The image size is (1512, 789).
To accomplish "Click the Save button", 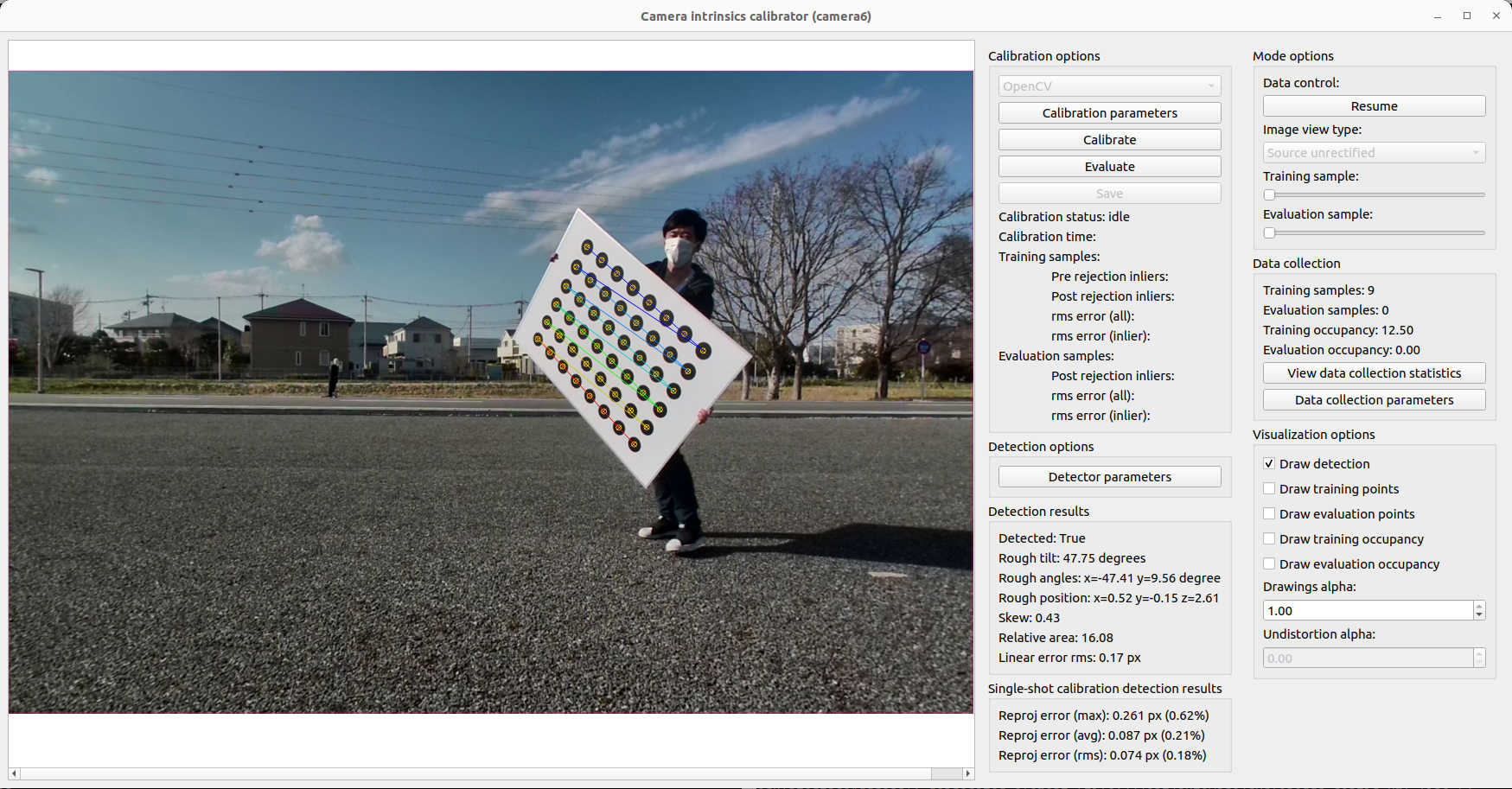I will point(1109,192).
